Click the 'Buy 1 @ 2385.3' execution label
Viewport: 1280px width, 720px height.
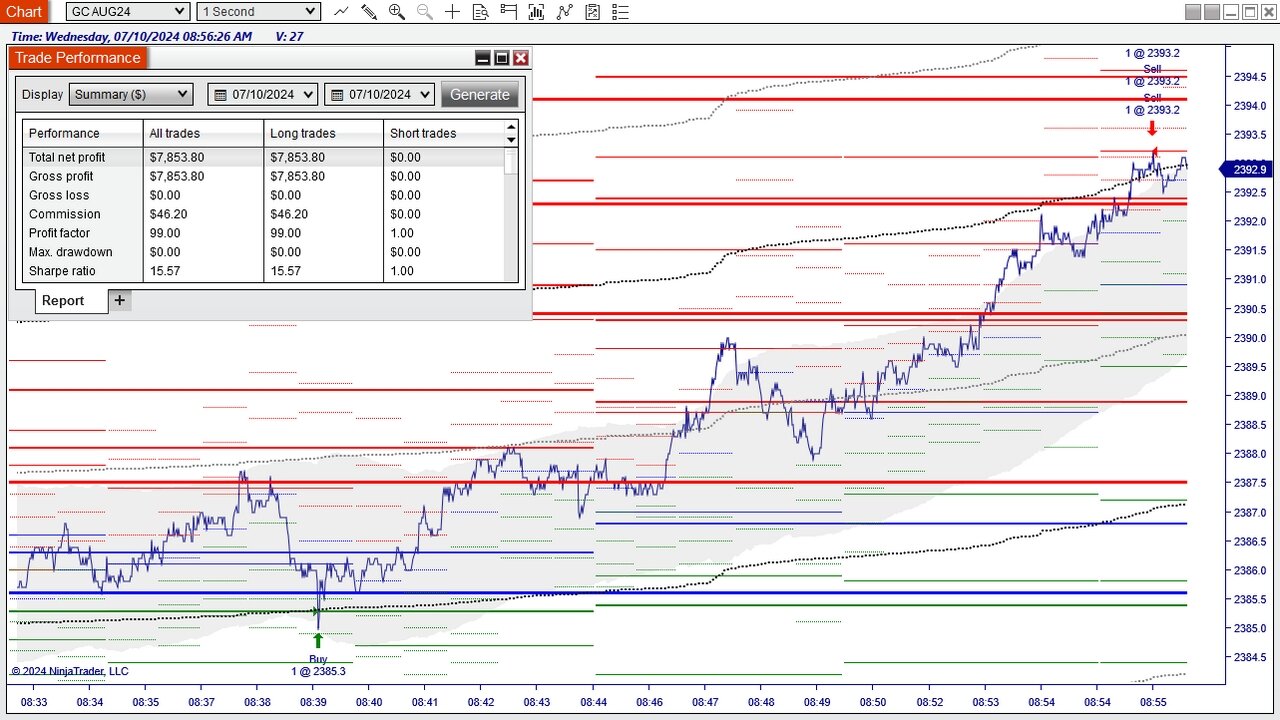tap(318, 665)
